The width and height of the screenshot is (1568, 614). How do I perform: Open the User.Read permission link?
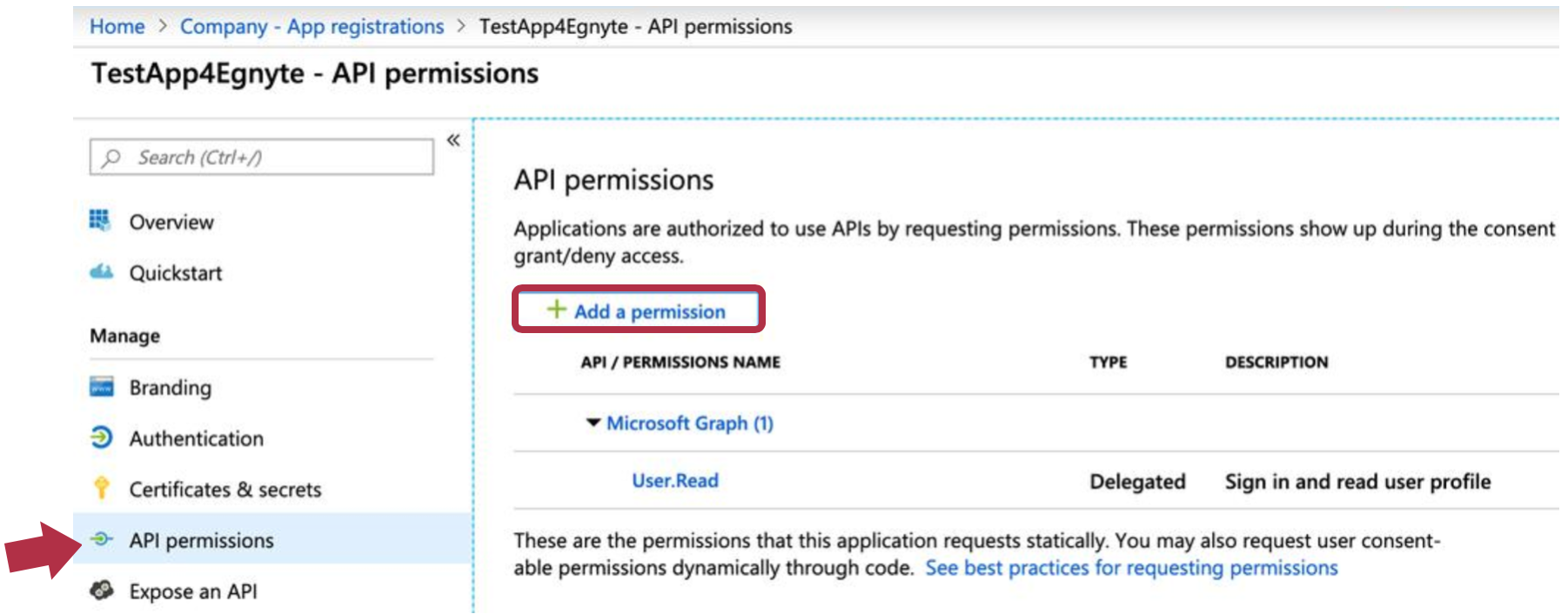click(x=675, y=480)
